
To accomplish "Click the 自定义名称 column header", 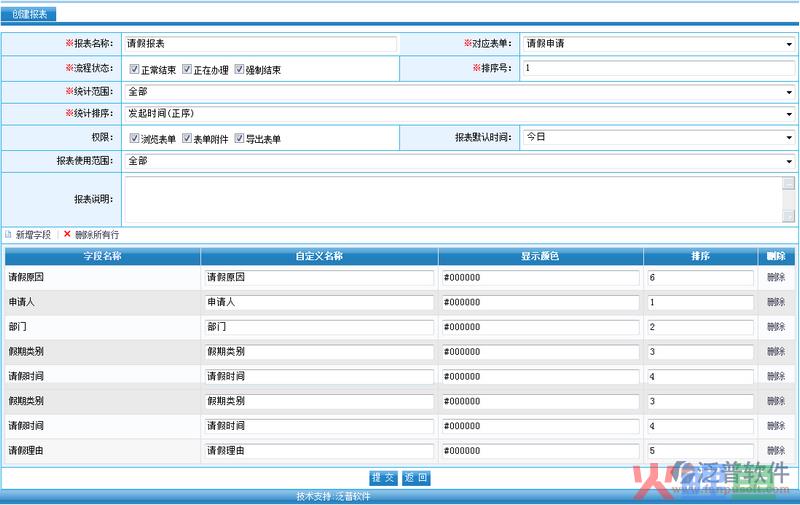I will point(319,256).
